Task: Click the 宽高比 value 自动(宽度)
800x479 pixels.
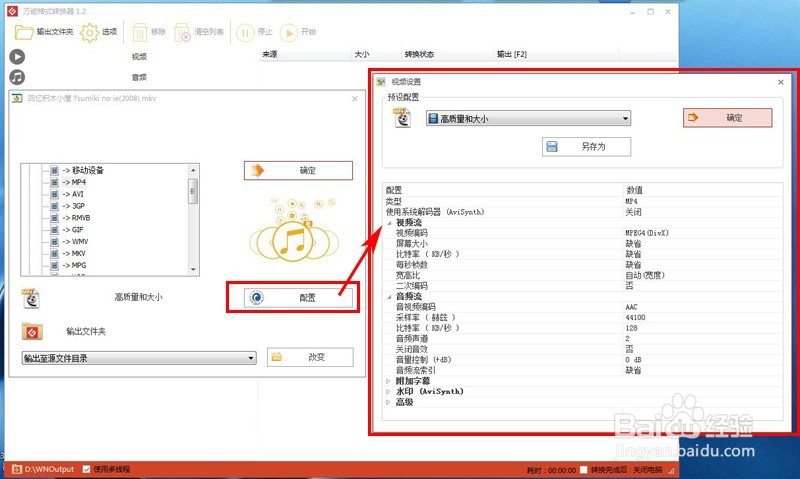Action: pos(645,275)
